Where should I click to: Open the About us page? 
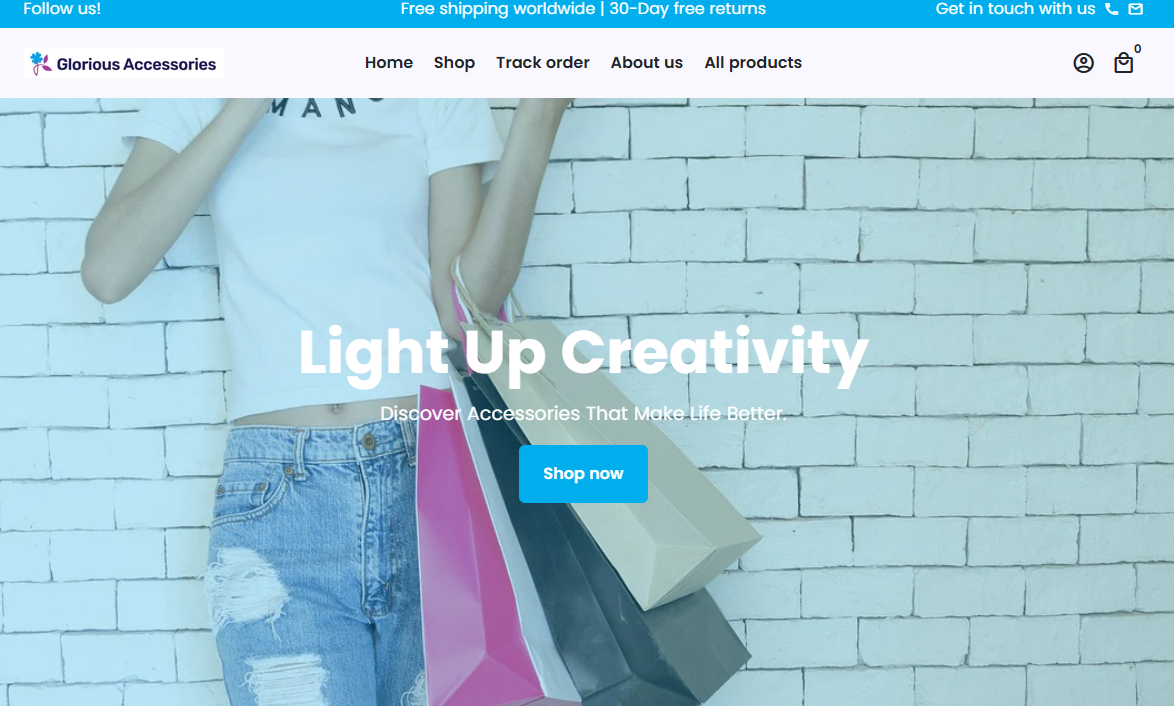tap(647, 63)
